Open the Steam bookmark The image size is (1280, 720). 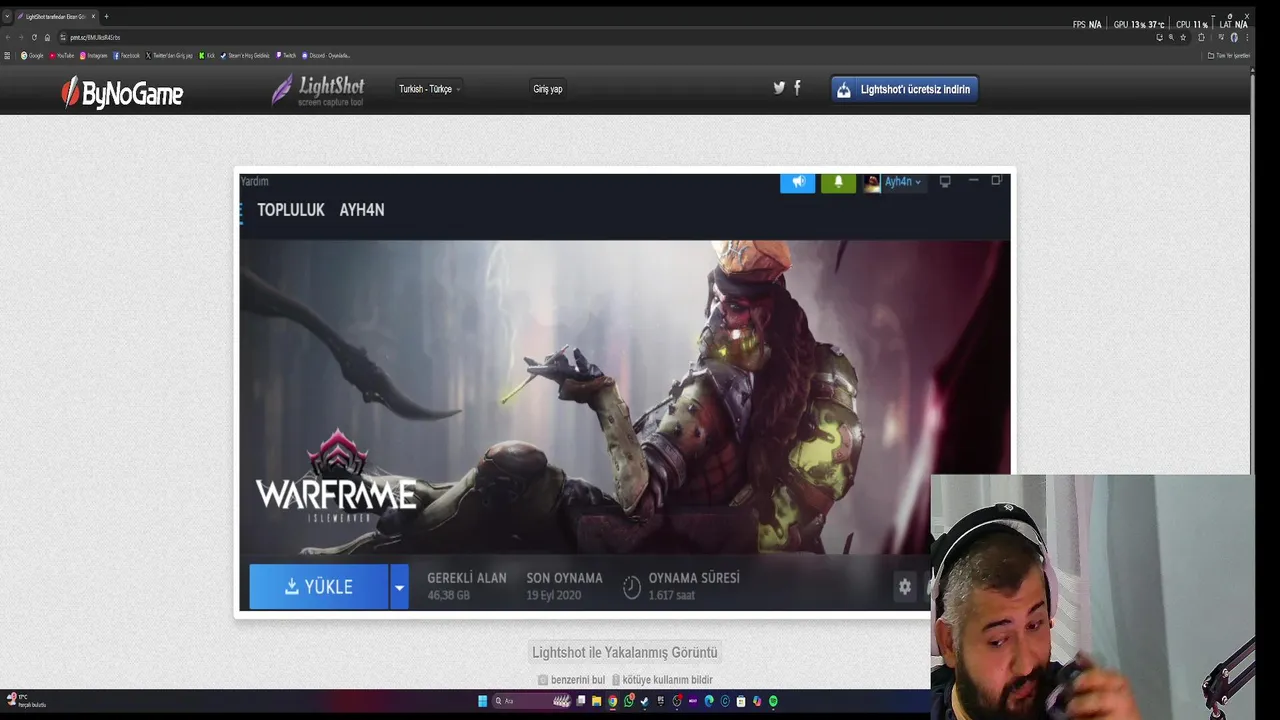point(245,55)
